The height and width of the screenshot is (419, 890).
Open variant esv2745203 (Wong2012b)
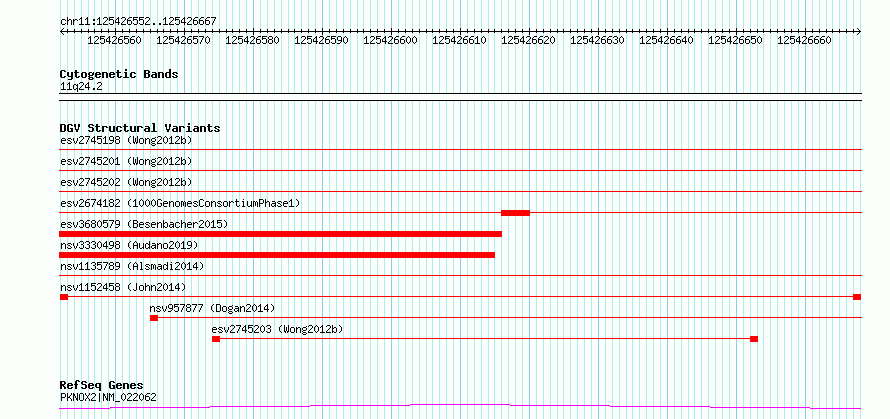tap(278, 329)
